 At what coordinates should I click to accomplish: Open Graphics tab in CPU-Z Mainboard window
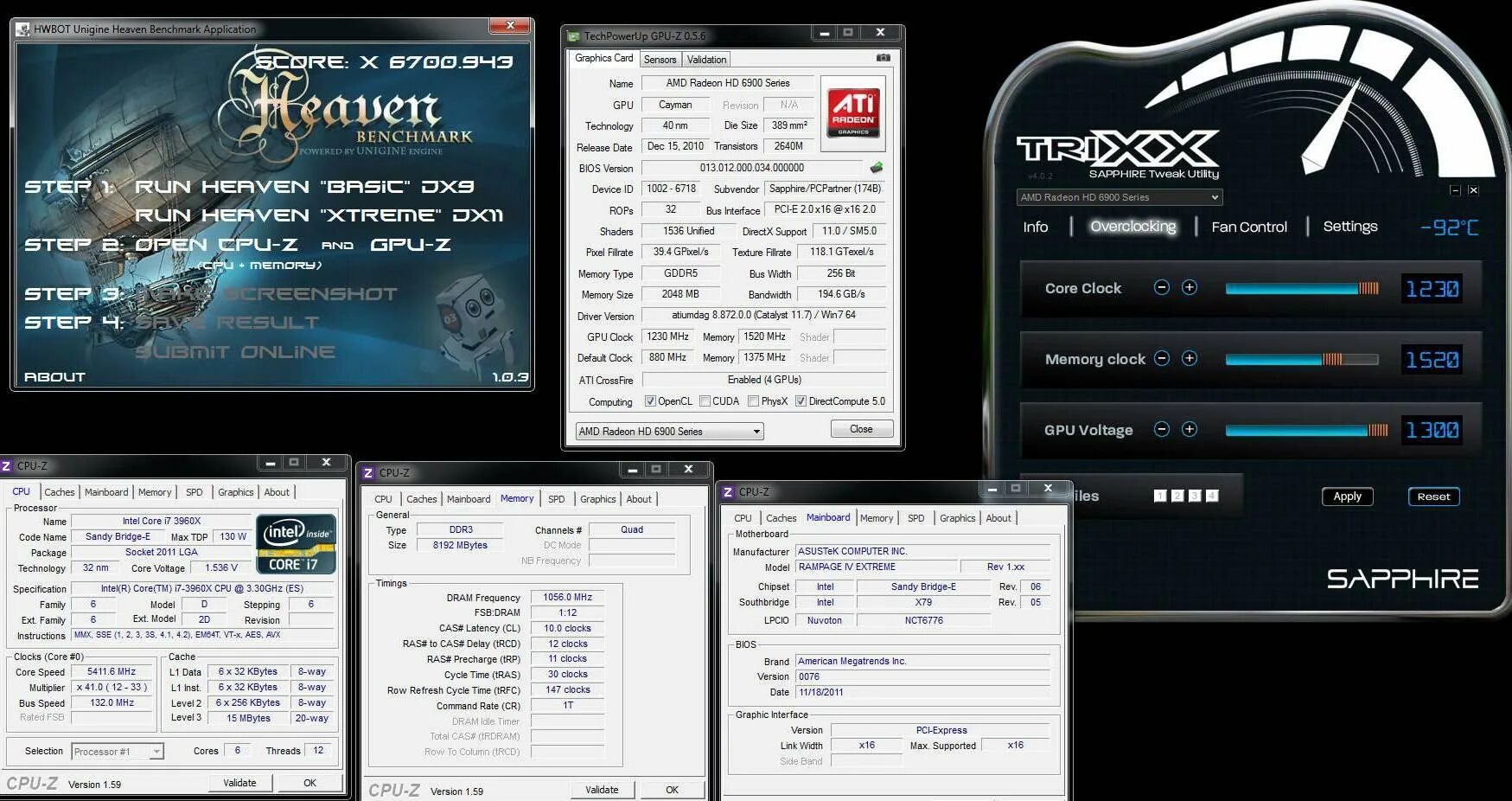pyautogui.click(x=957, y=518)
